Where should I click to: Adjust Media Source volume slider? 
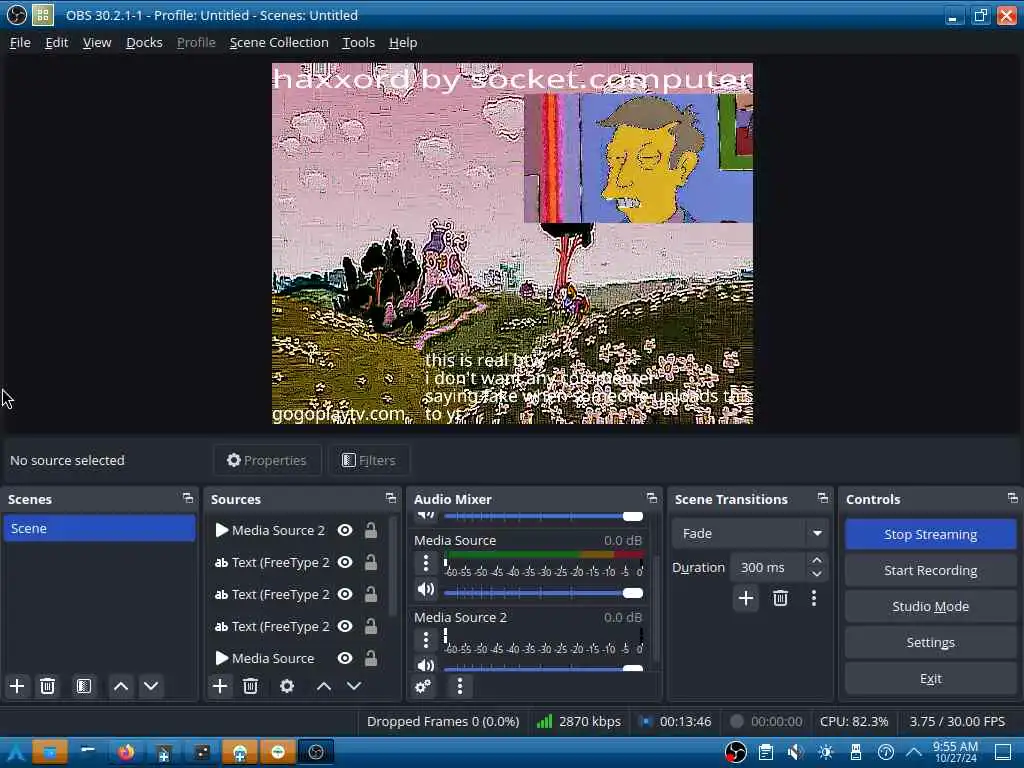coord(543,593)
